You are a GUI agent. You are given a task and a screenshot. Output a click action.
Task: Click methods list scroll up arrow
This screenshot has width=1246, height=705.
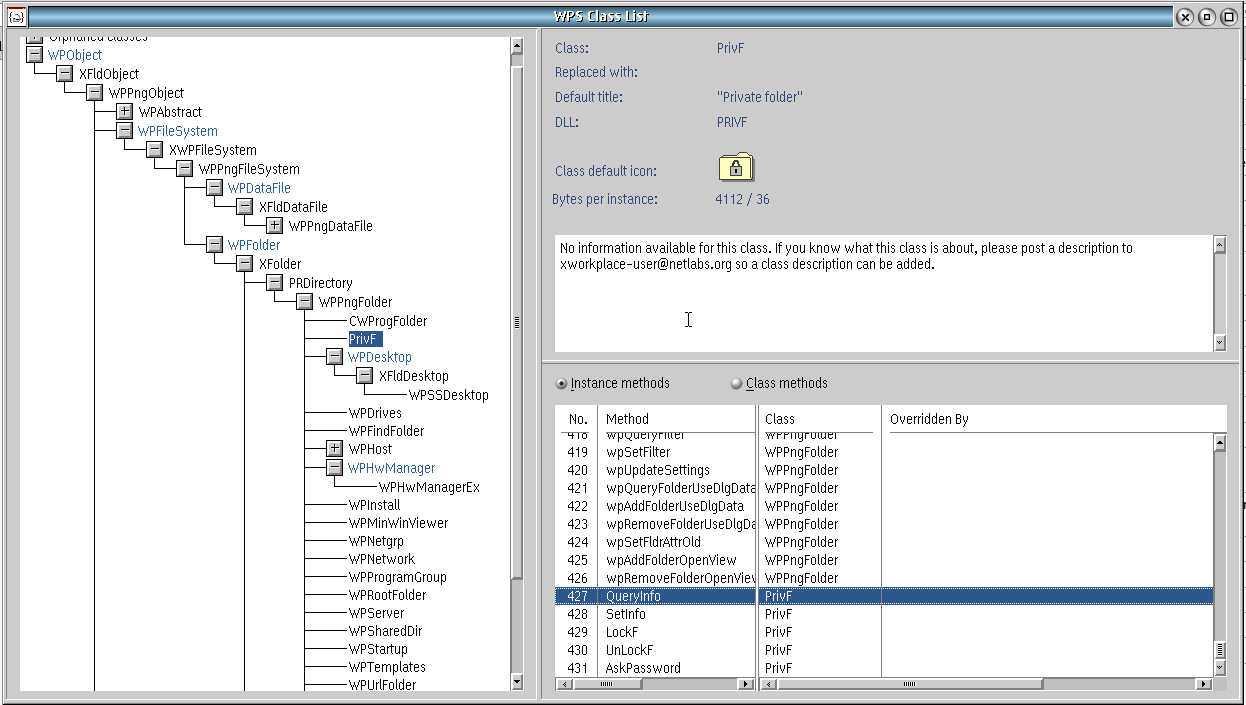click(1219, 442)
